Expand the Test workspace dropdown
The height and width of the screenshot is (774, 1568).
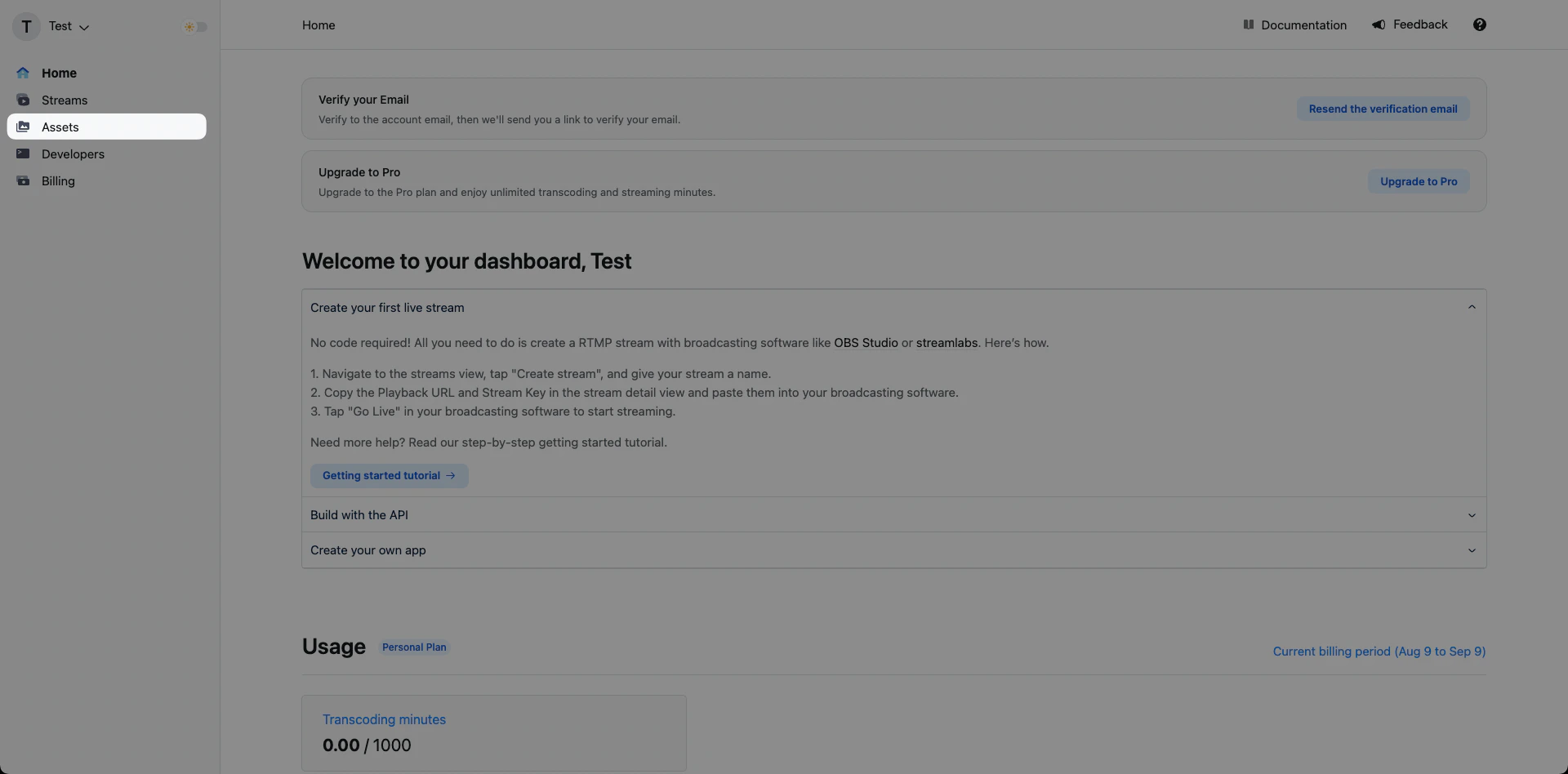pos(84,28)
